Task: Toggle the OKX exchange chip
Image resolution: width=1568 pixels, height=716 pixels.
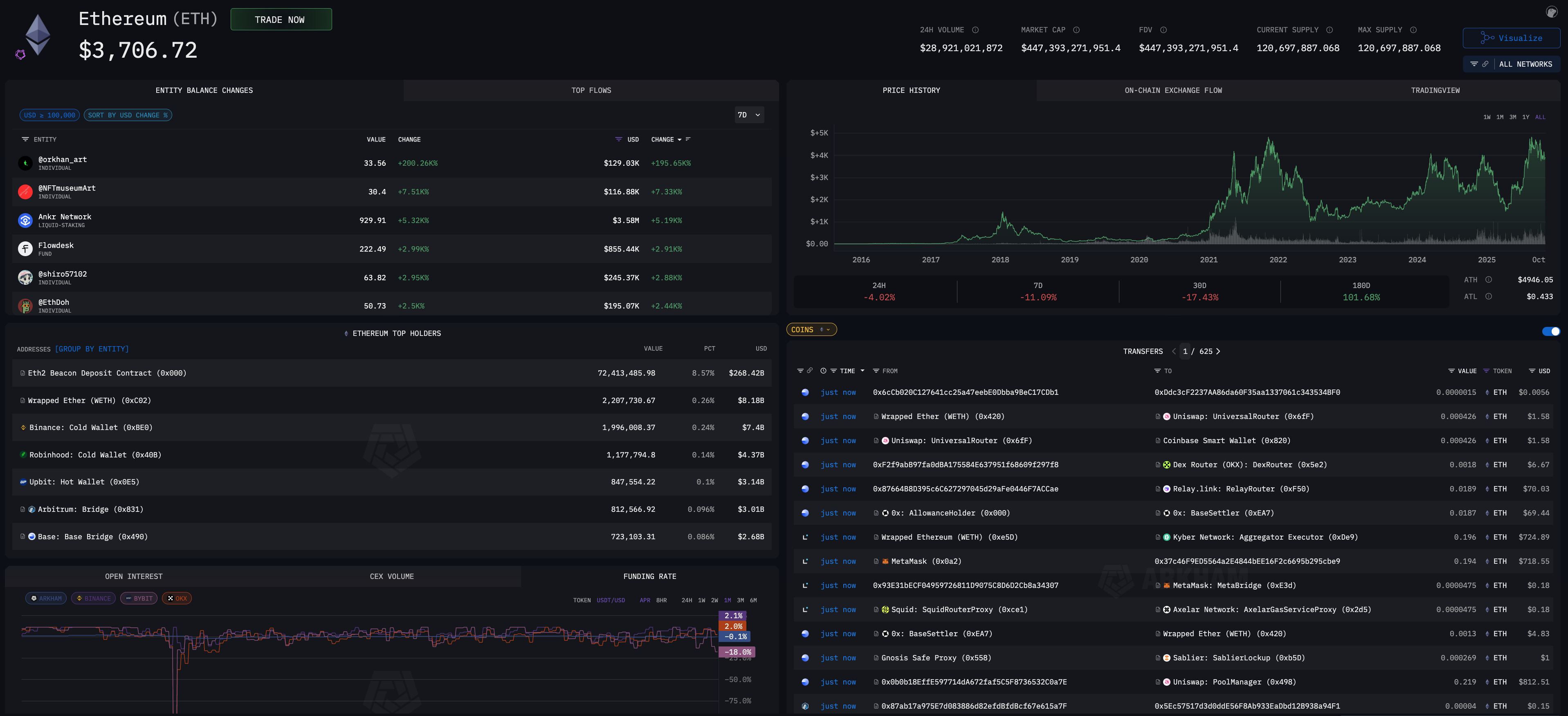Action: pos(177,599)
